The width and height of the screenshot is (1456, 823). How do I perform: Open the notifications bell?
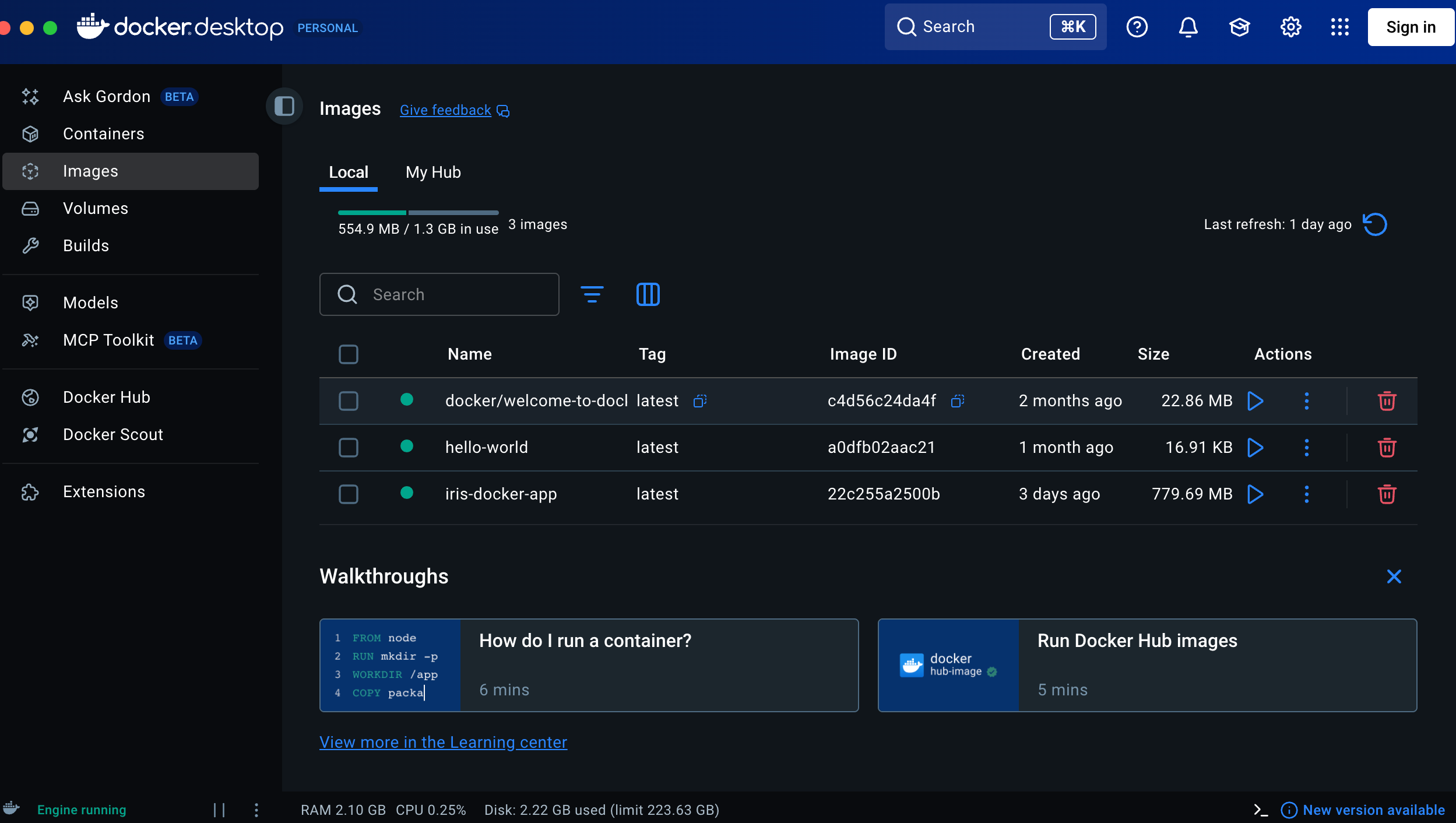(1188, 27)
